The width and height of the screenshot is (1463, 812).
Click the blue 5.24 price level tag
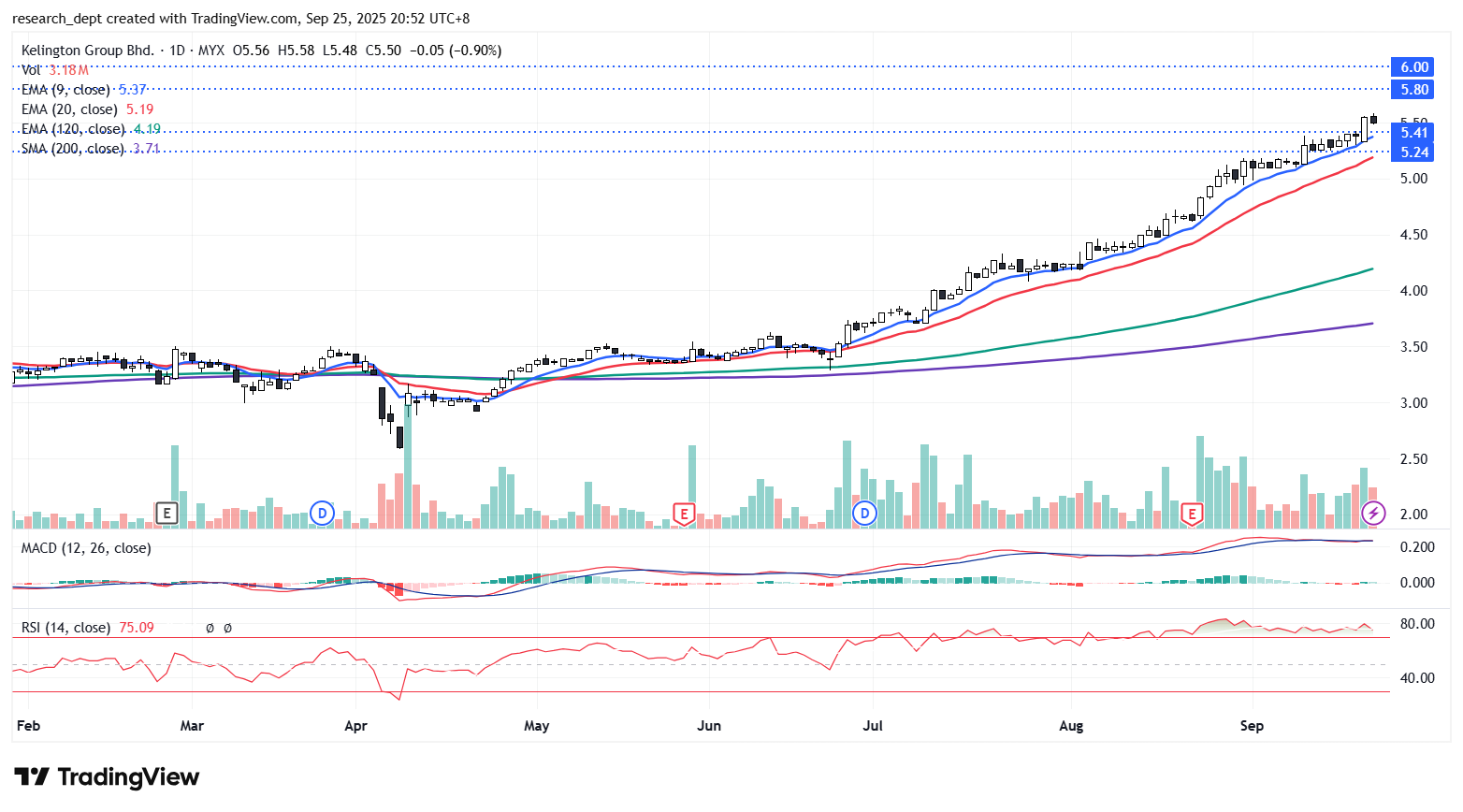tap(1413, 152)
